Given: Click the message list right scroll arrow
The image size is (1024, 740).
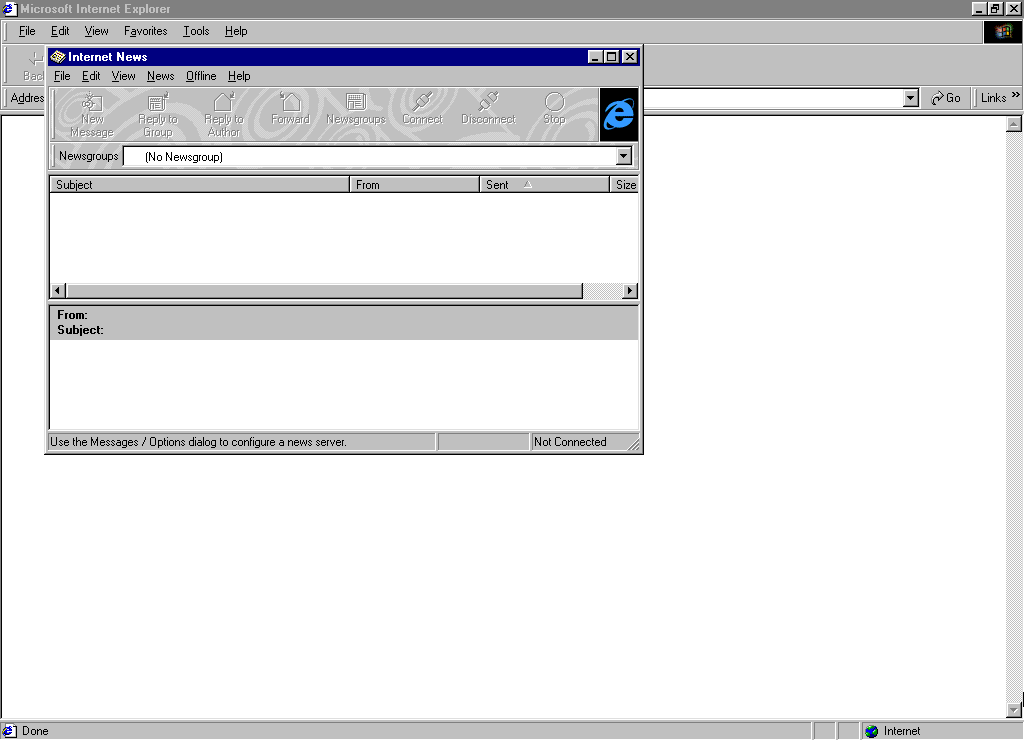Looking at the screenshot, I should pyautogui.click(x=630, y=291).
